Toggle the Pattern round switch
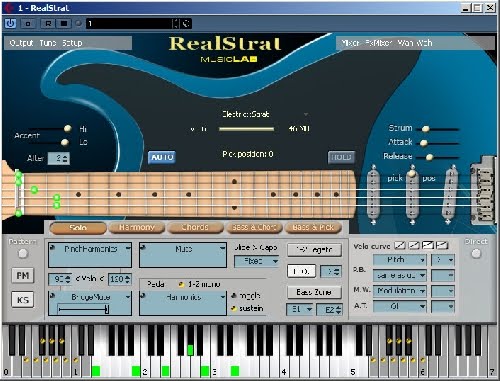 23,254
